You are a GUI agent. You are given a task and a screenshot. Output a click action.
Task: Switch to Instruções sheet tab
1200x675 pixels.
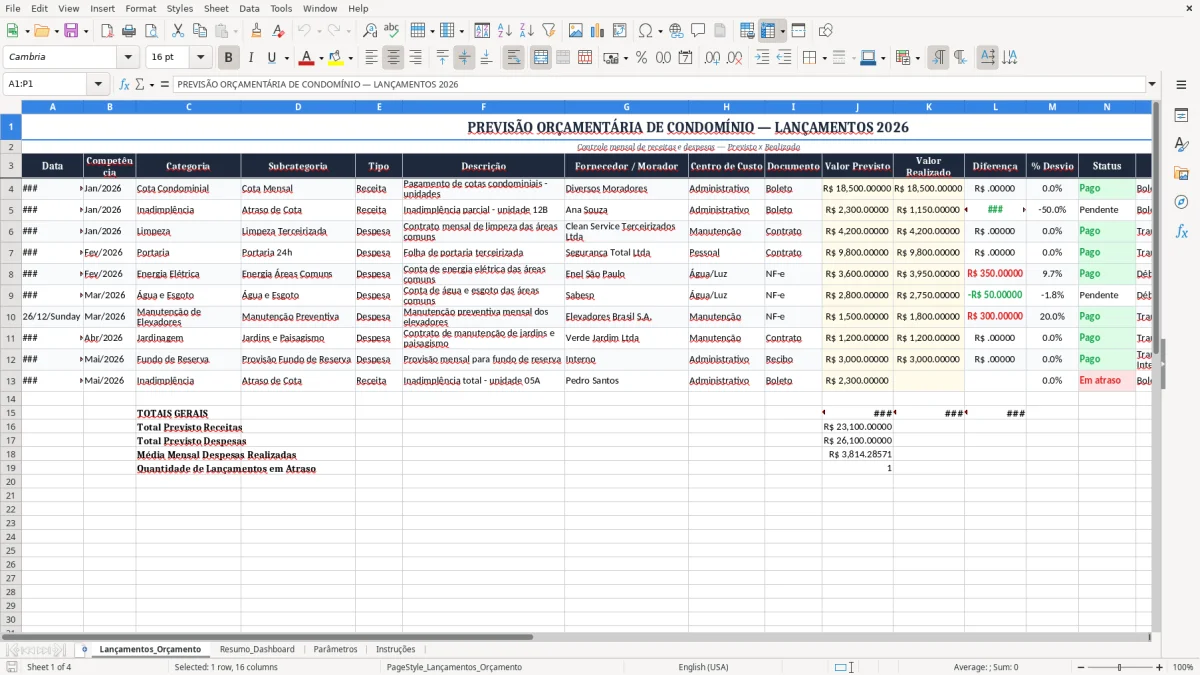pyautogui.click(x=396, y=649)
